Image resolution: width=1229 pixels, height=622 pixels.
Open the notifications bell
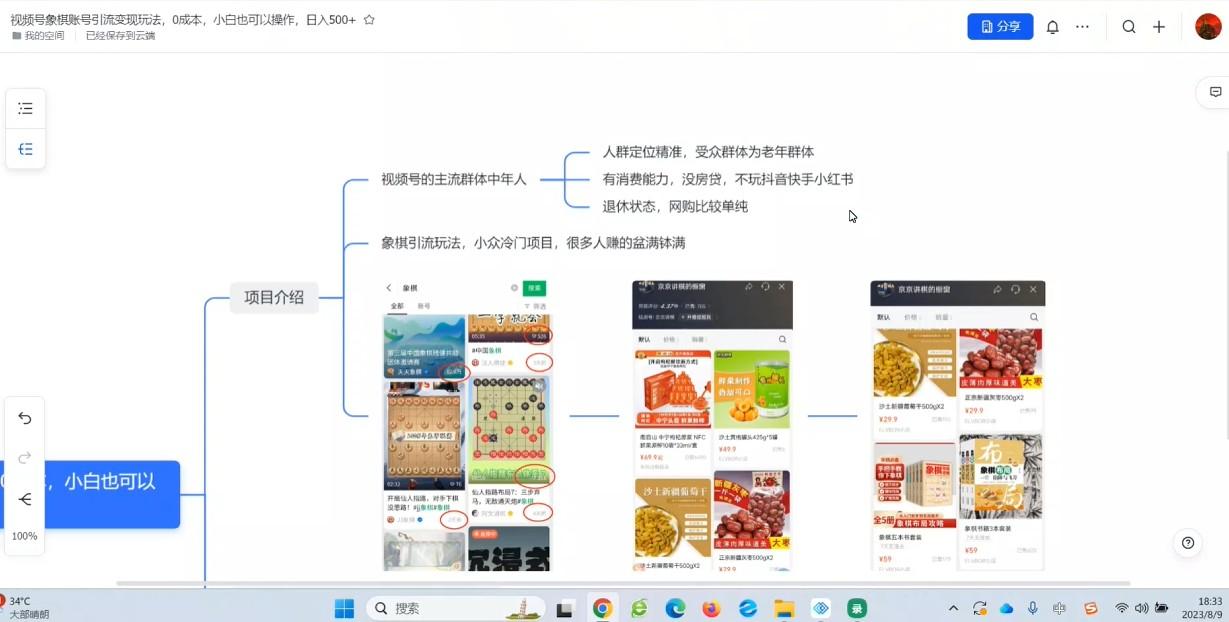[1052, 27]
